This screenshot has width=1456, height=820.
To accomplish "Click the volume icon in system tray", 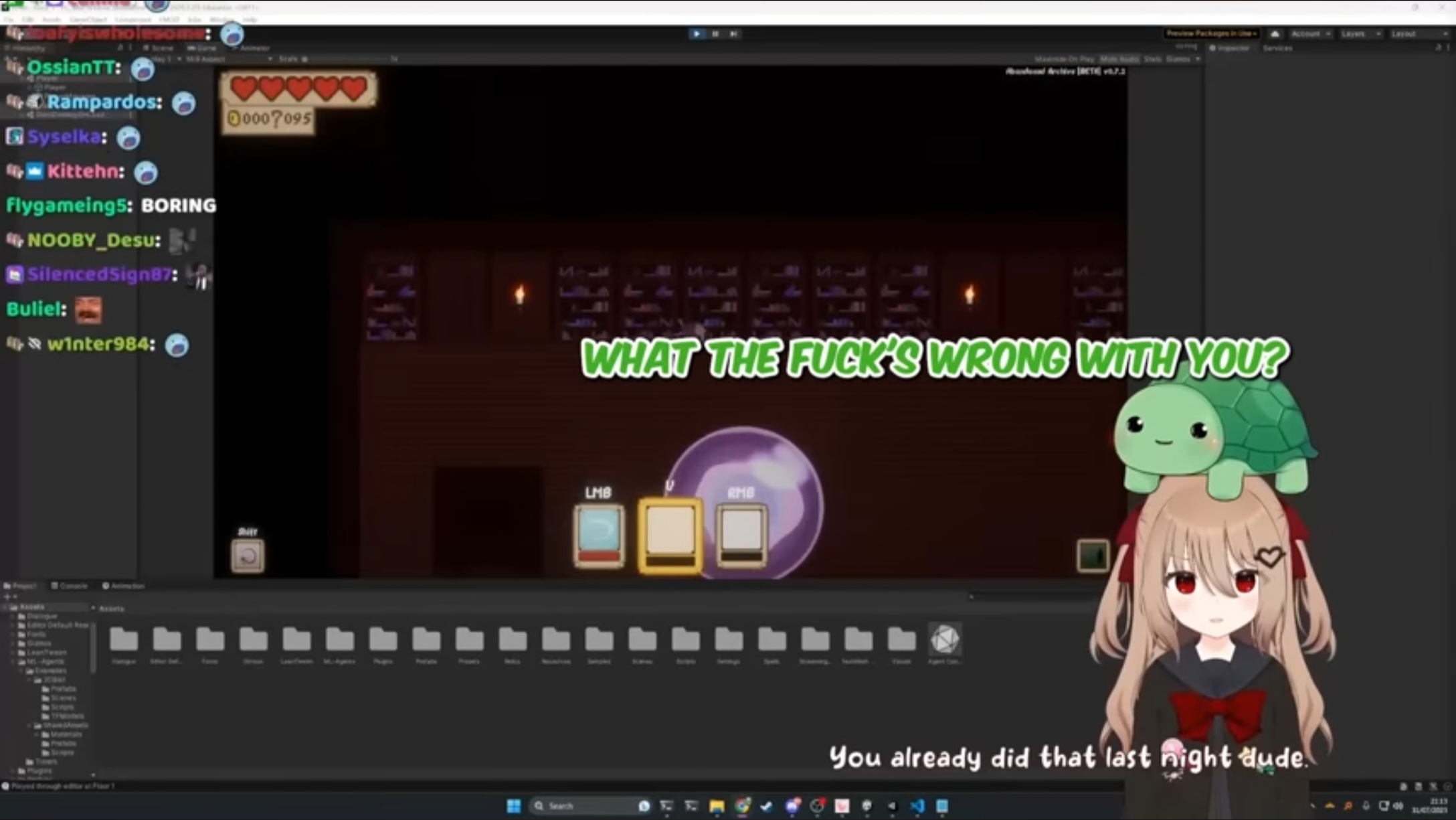I will [x=1397, y=806].
